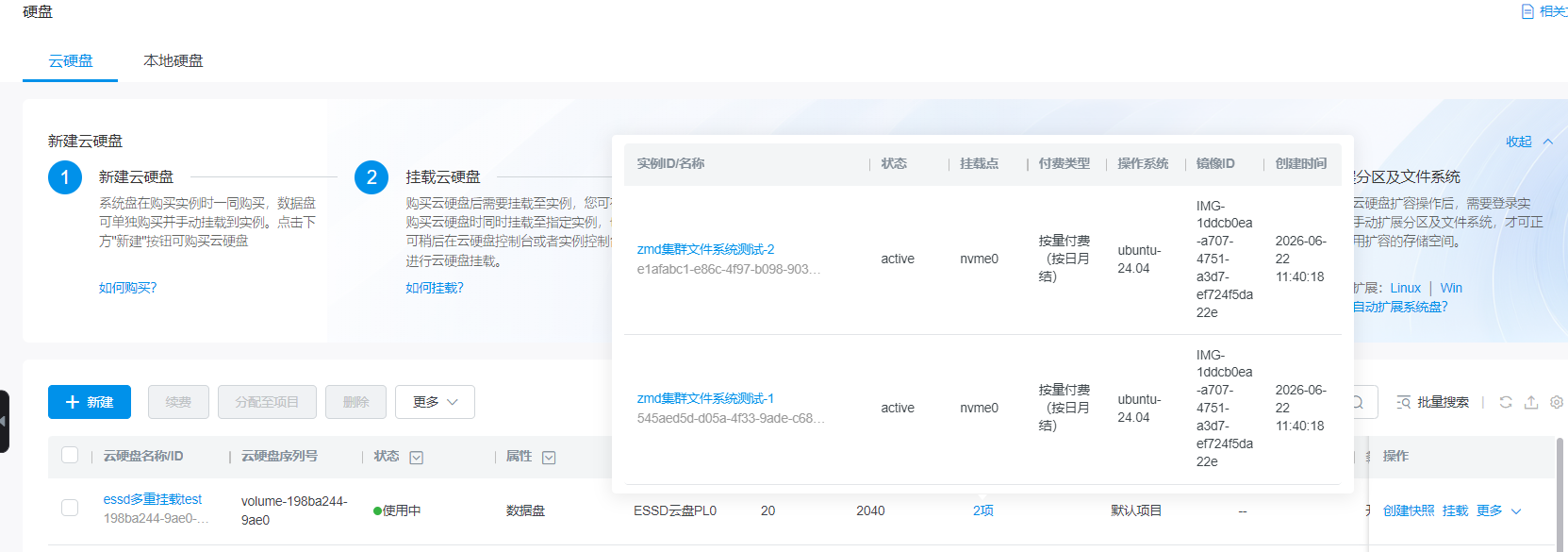Click the 使用中 status cell
This screenshot has width=1568, height=552.
point(397,510)
